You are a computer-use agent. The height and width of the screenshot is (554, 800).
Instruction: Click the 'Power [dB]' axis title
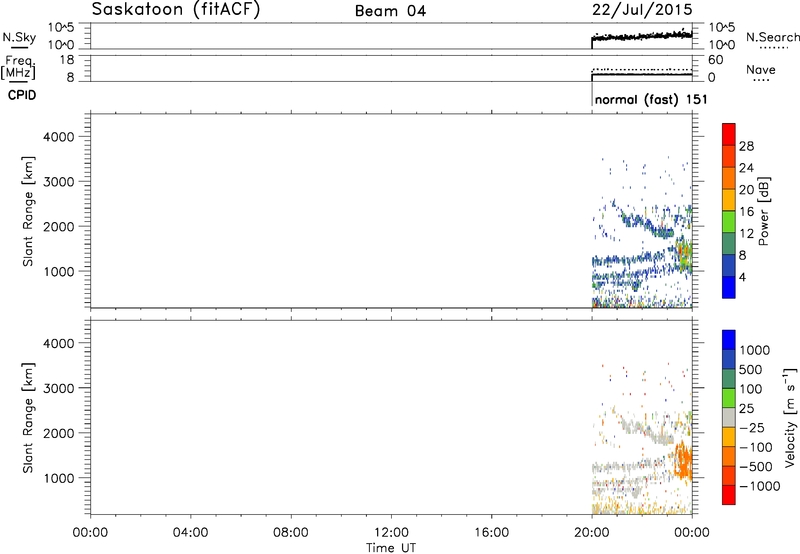pos(763,211)
